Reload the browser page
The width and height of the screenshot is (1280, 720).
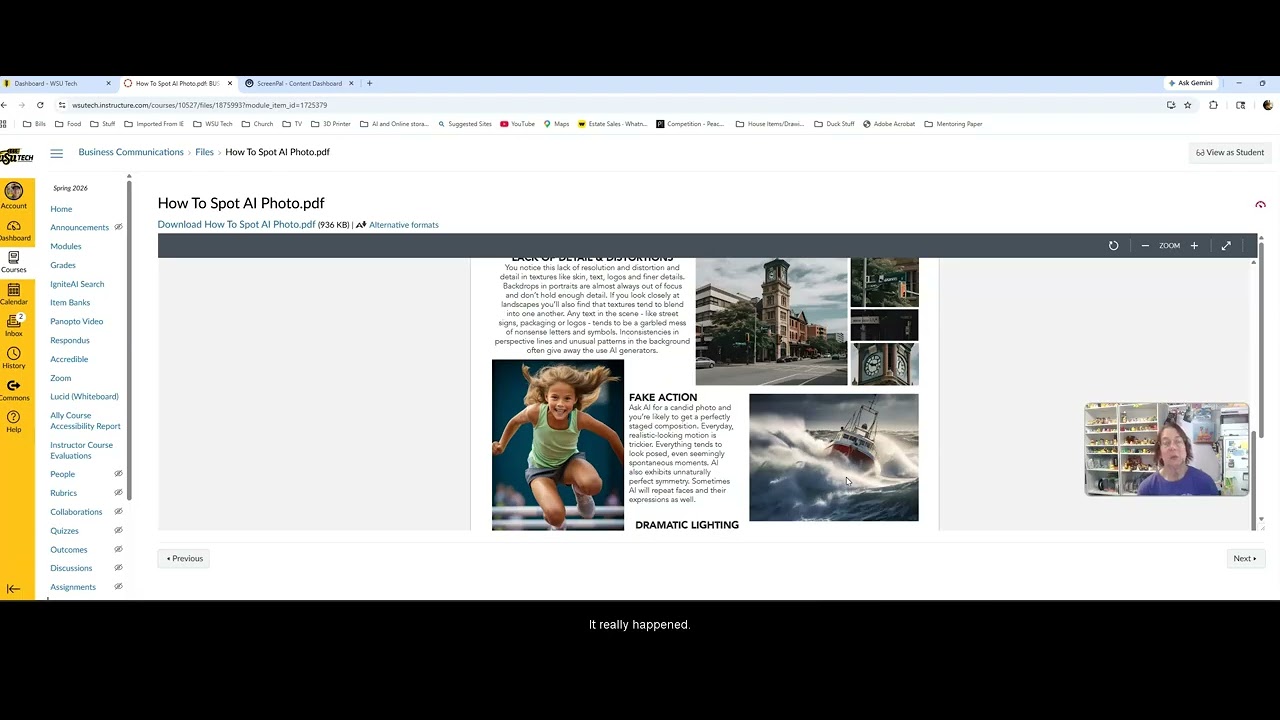(40, 105)
